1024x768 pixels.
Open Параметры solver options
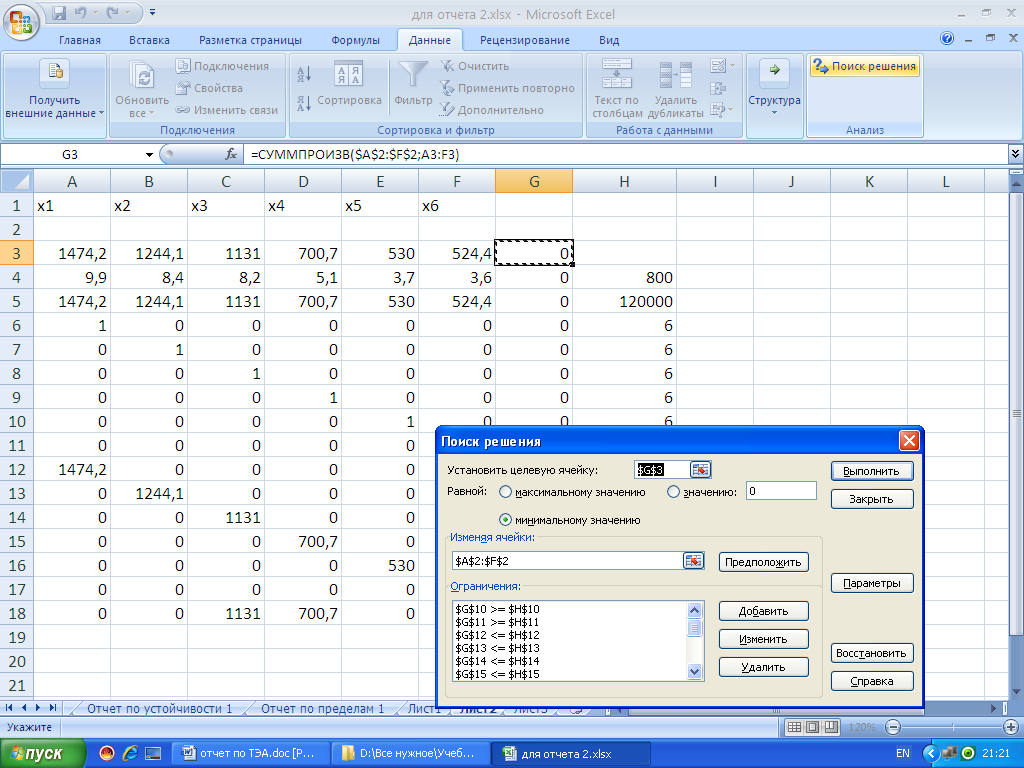click(x=872, y=583)
